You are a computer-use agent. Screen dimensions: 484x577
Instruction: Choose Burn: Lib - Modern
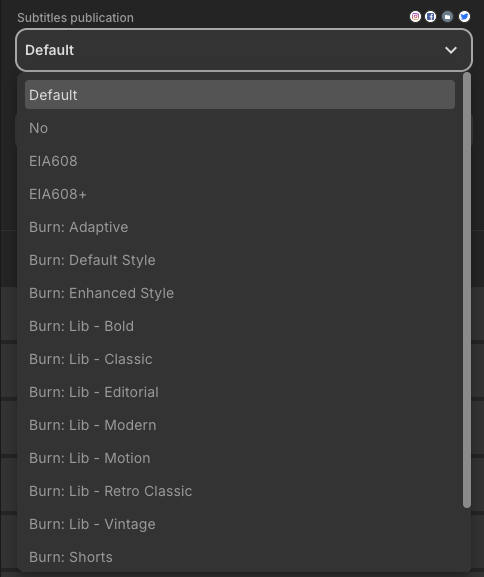(240, 425)
